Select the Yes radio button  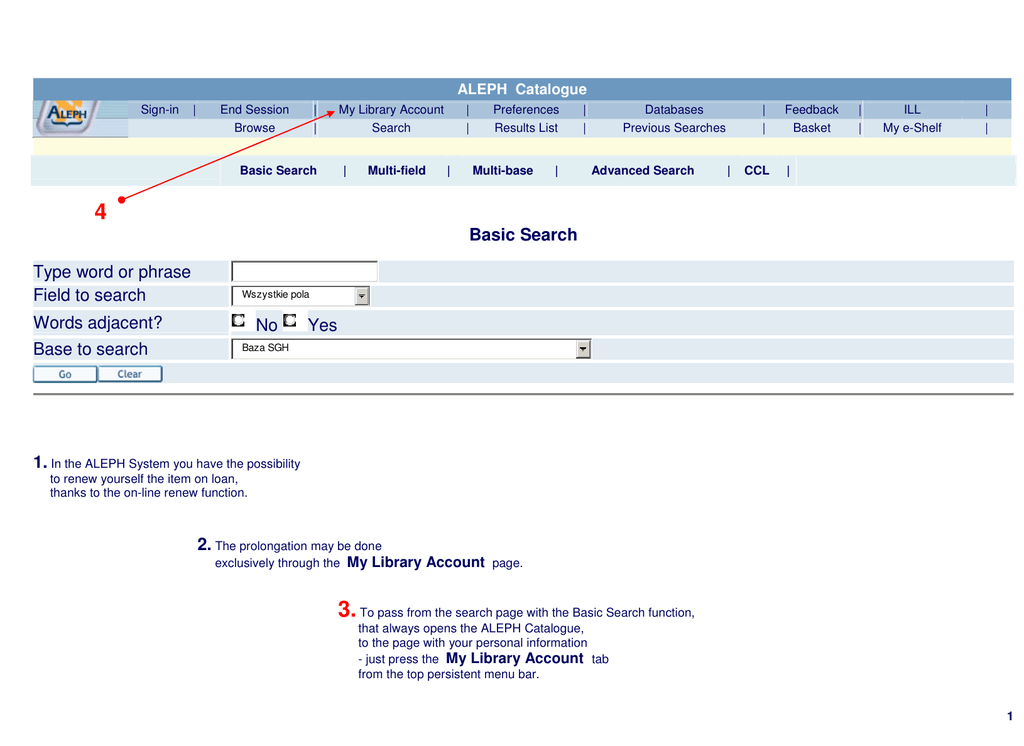pyautogui.click(x=290, y=321)
